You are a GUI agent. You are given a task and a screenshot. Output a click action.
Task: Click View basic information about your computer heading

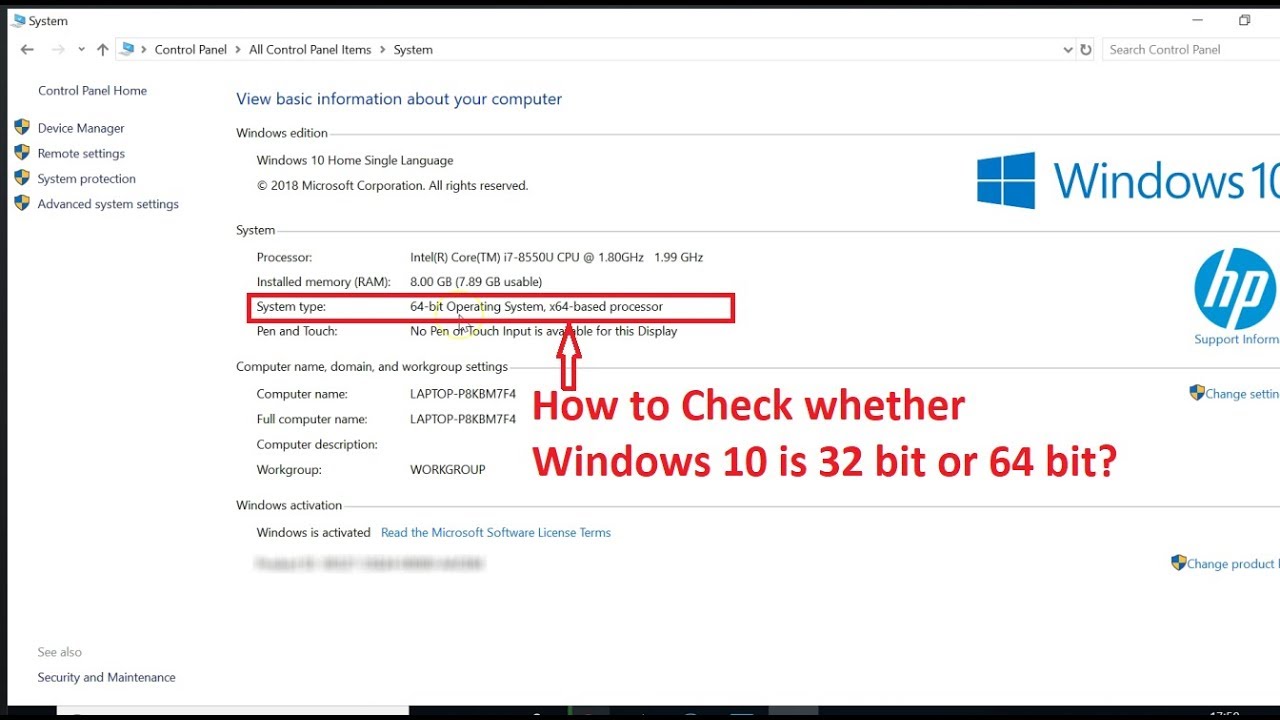point(399,99)
